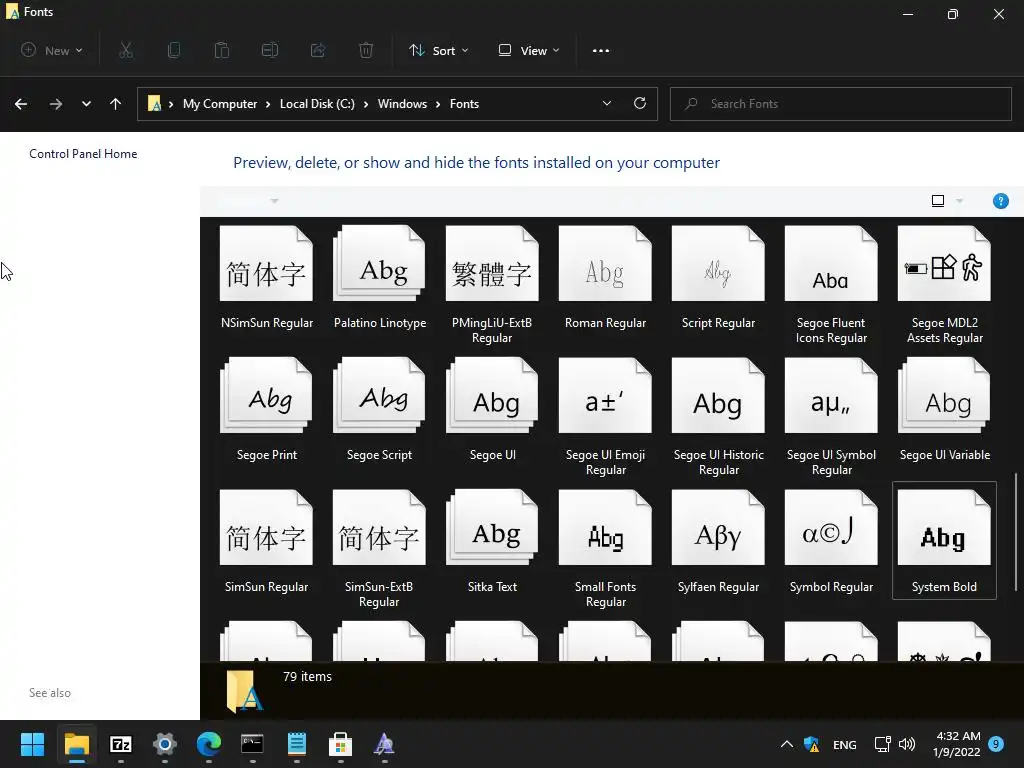Select the Segoe UI Variable font
Image resolution: width=1024 pixels, height=768 pixels.
point(944,409)
